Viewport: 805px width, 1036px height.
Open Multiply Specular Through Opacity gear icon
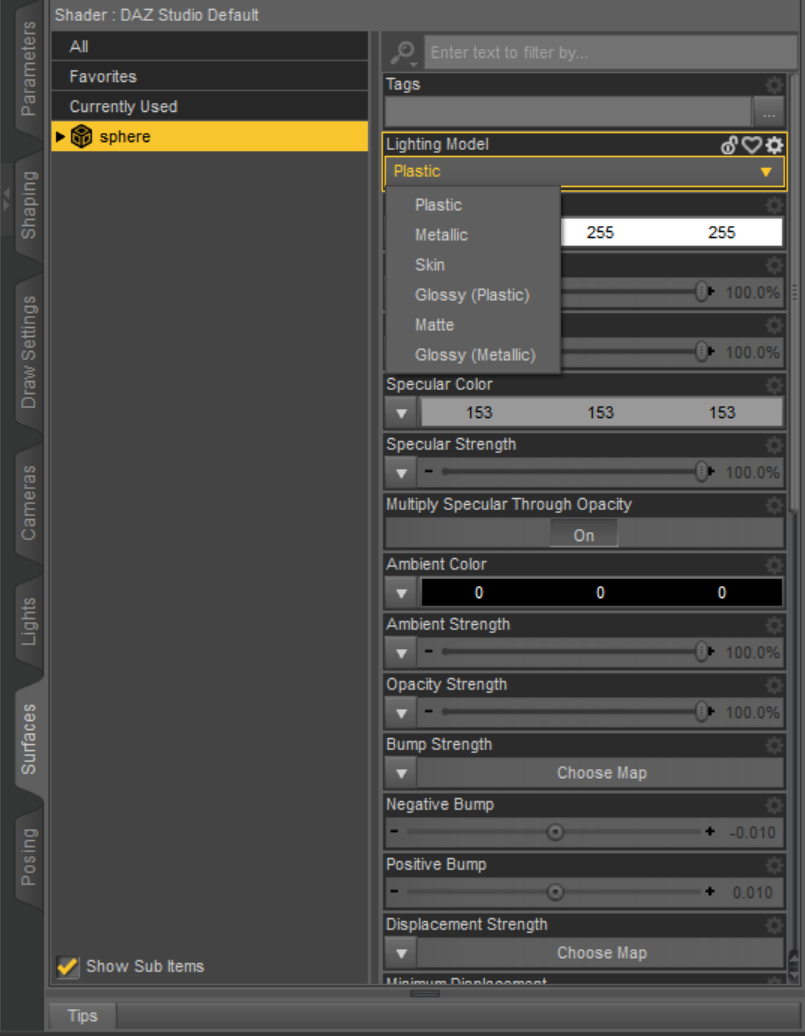(774, 505)
